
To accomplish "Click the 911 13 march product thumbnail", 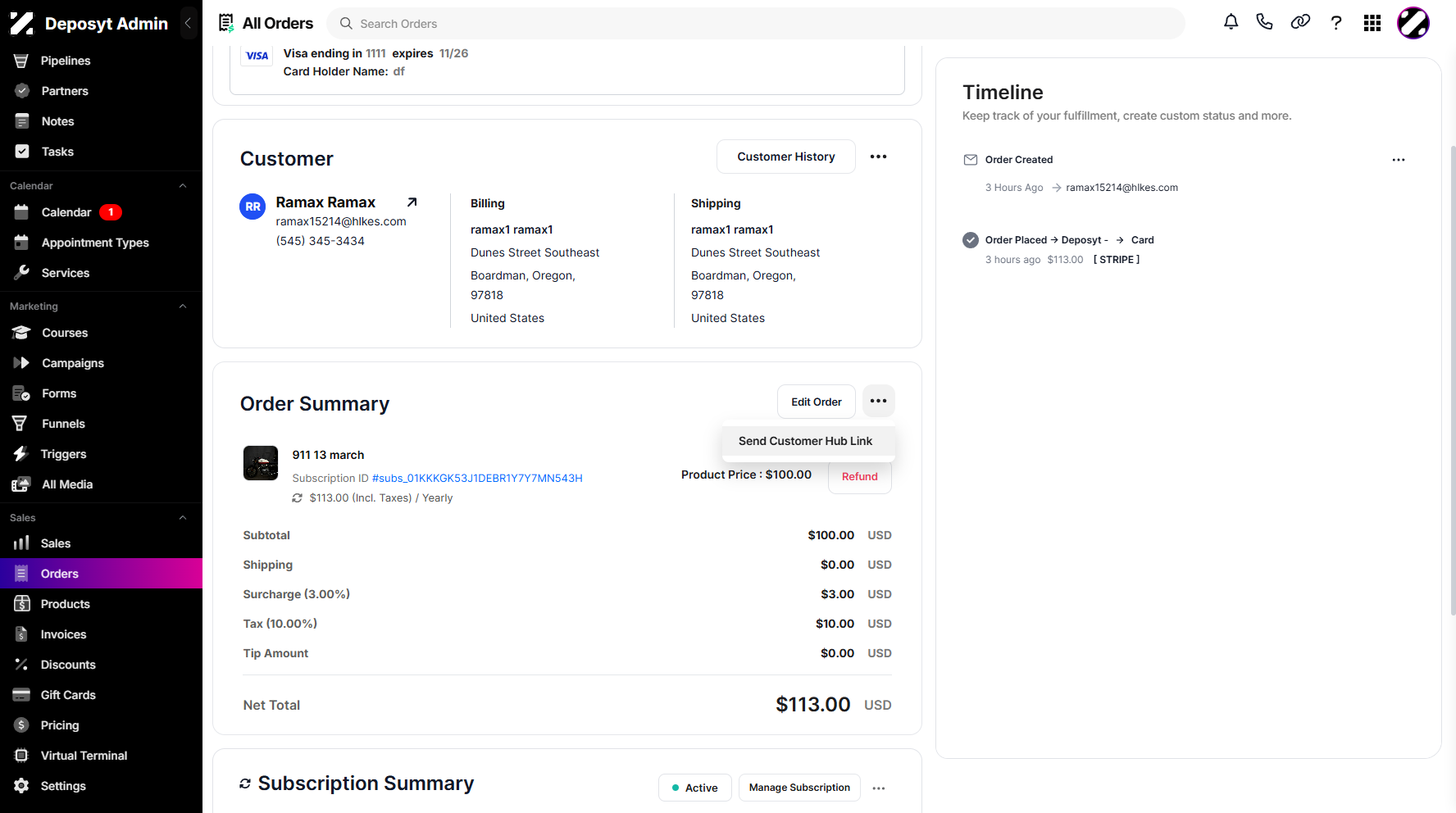I will click(261, 463).
